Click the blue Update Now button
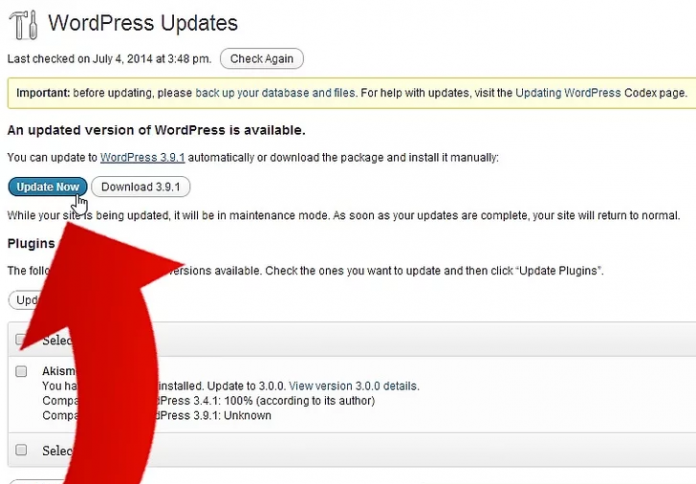Image resolution: width=696 pixels, height=484 pixels. (47, 187)
